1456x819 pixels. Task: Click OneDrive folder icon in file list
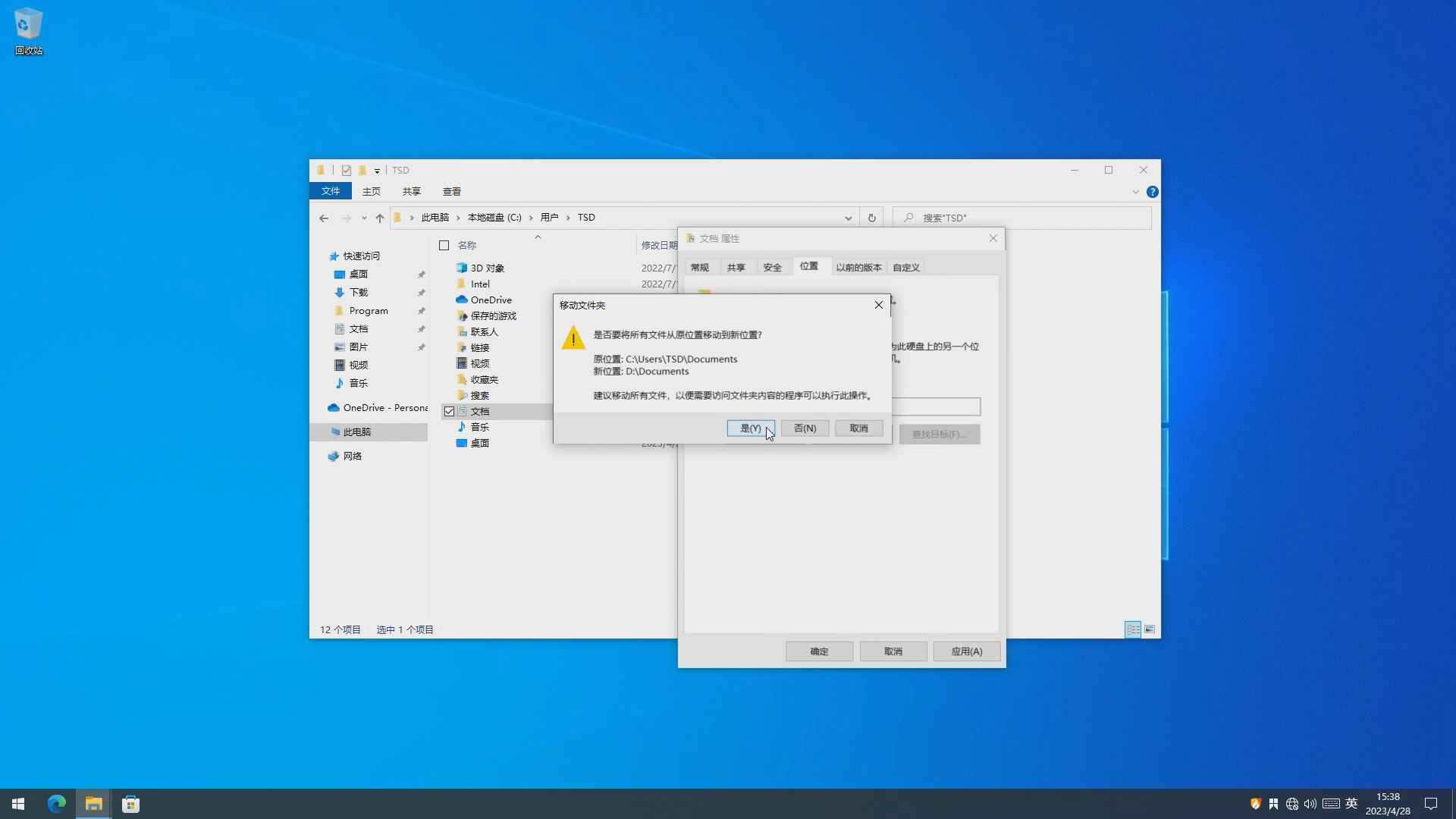pos(461,300)
